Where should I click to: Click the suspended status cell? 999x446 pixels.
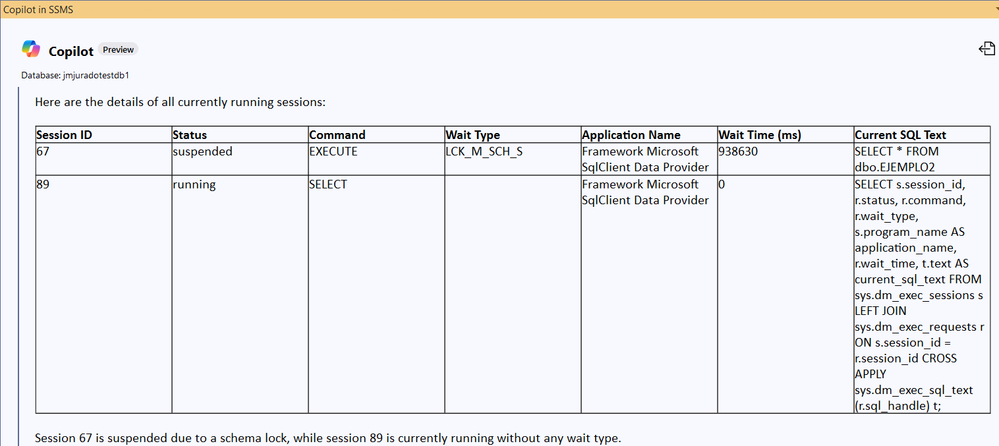240,159
